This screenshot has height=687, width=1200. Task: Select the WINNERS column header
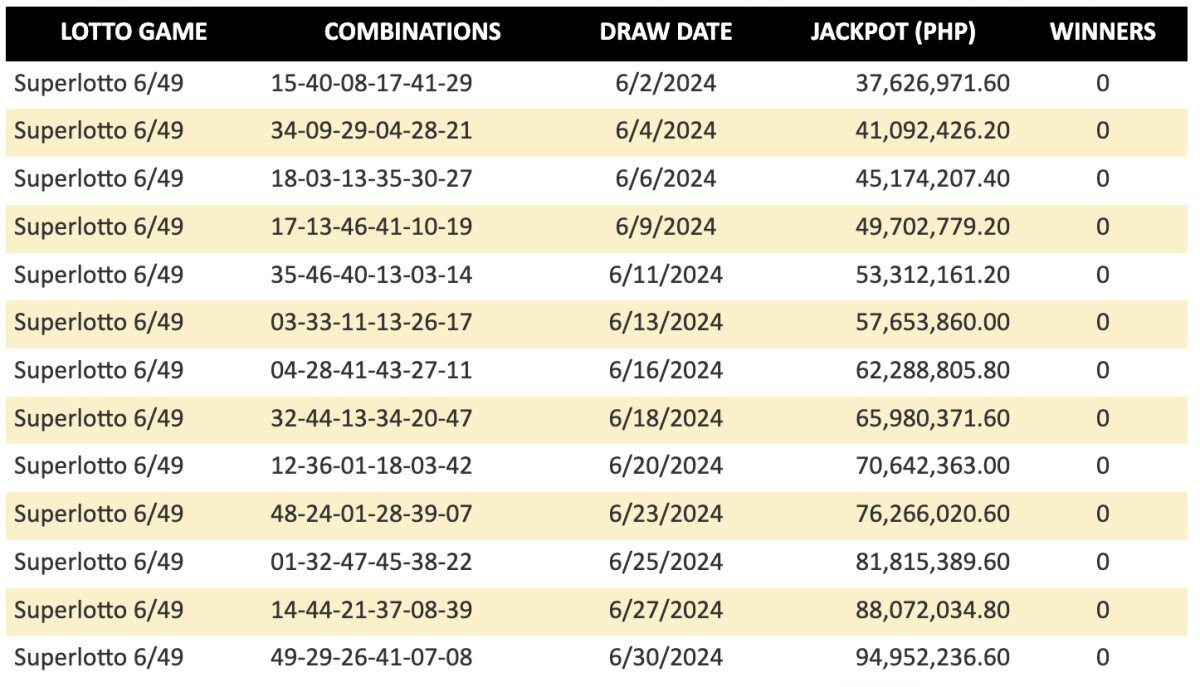[x=1103, y=32]
